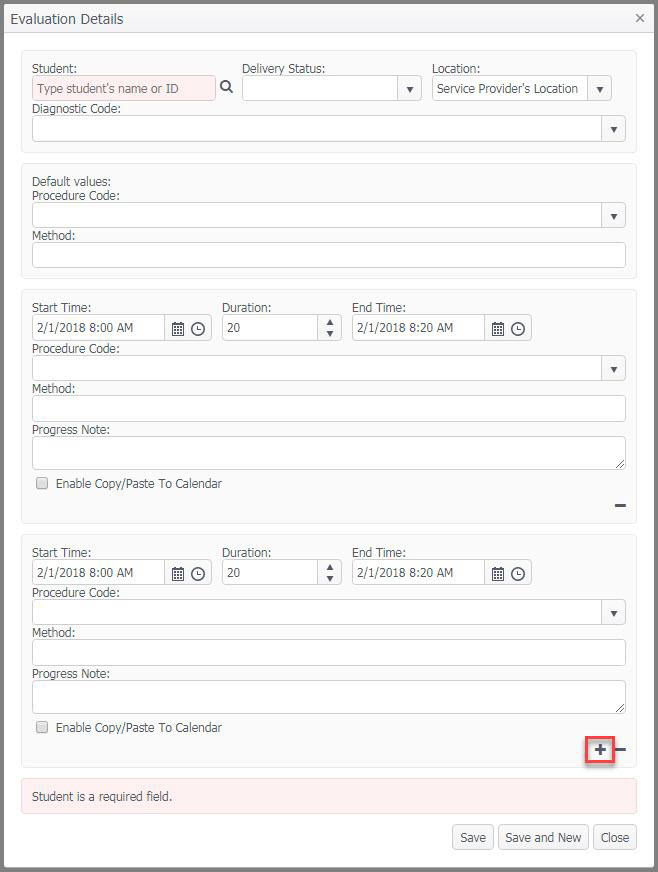Open the Location dropdown list

click(600, 88)
